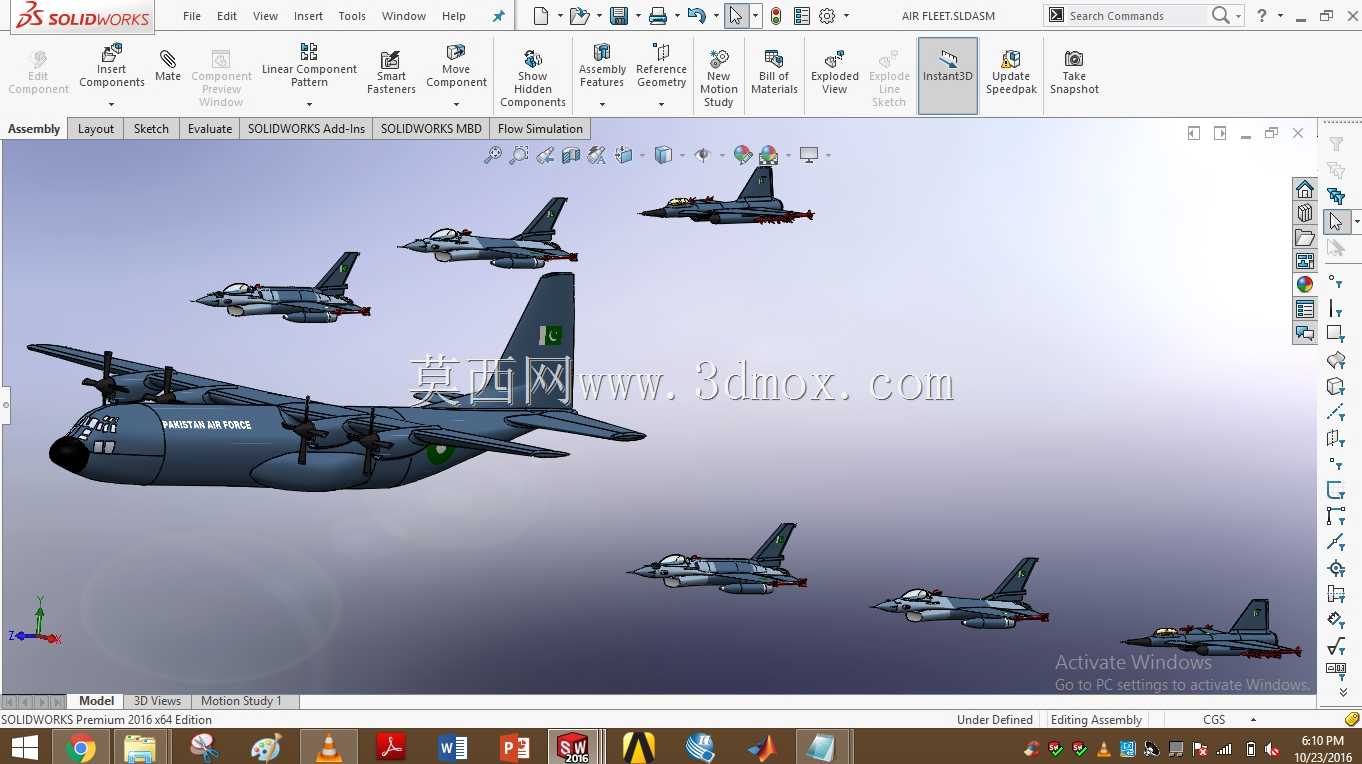Toggle the Filter Planes selection filter
This screenshot has width=1362, height=764.
click(1336, 438)
